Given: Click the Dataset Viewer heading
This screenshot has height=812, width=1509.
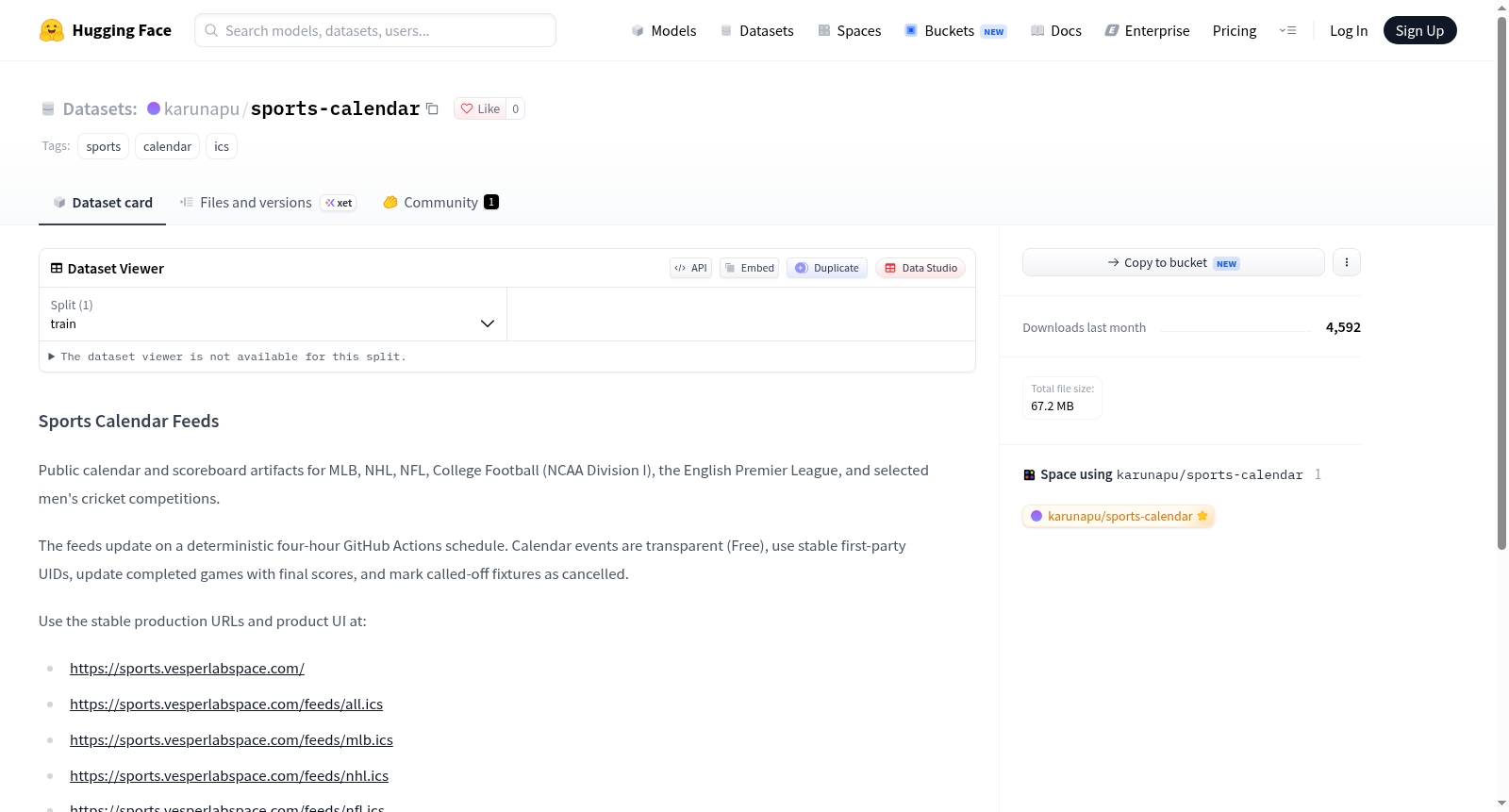Looking at the screenshot, I should tap(115, 269).
